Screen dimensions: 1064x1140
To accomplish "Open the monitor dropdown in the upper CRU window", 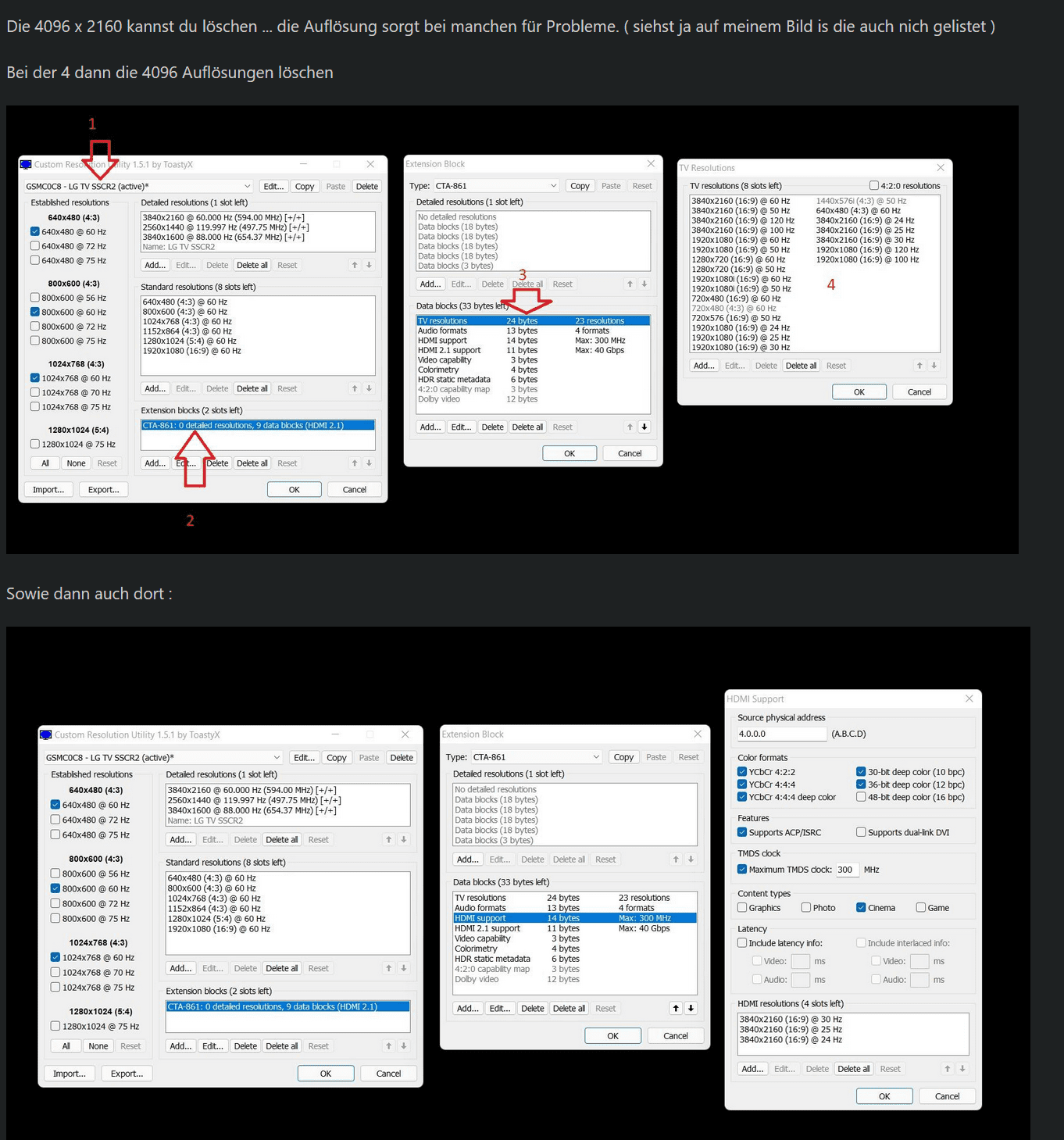I will tap(138, 186).
